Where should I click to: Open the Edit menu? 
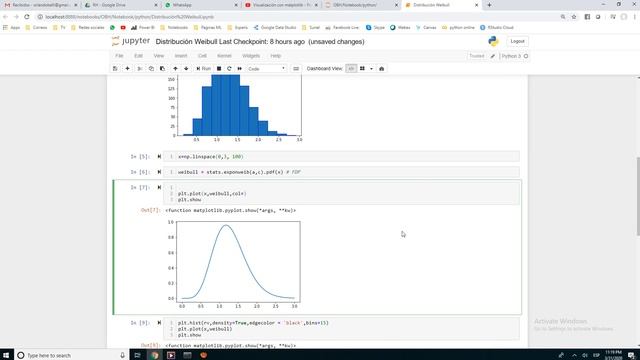point(138,56)
